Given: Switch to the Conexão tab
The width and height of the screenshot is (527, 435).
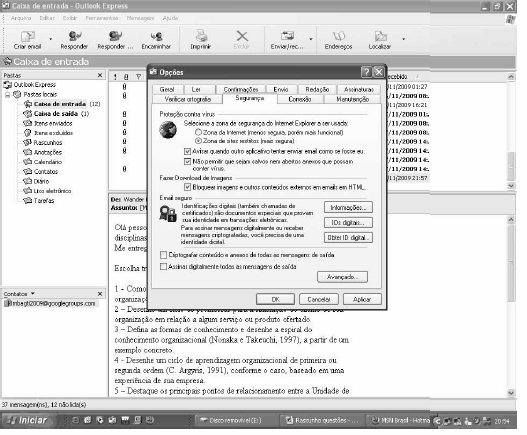Looking at the screenshot, I should click(x=300, y=99).
